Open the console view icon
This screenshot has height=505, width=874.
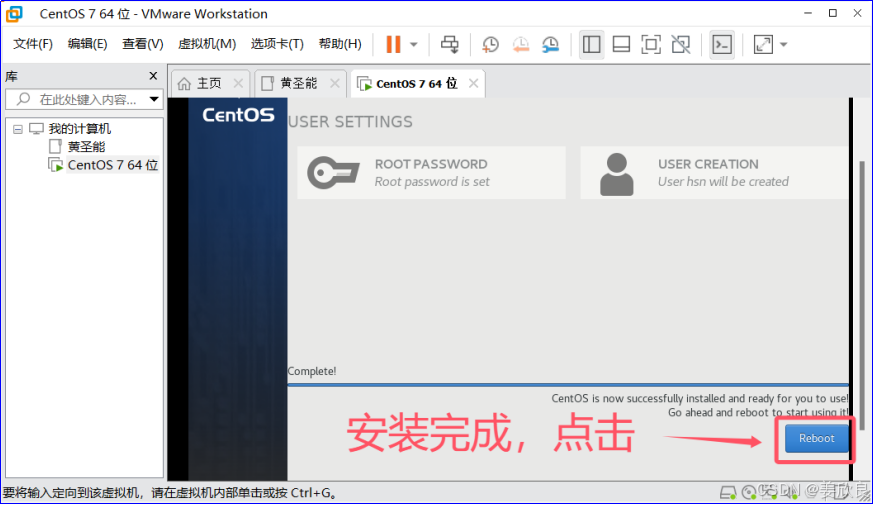pos(722,45)
